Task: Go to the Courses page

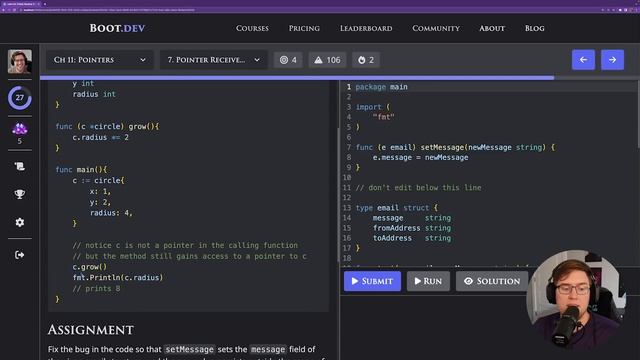Action: pos(252,28)
